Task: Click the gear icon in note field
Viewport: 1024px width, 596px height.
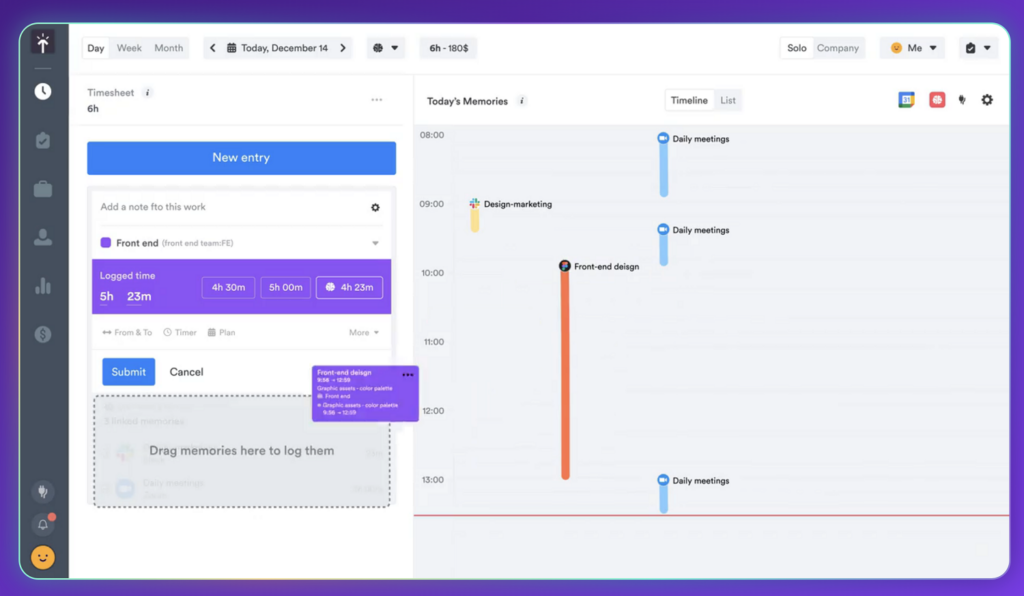Action: (x=375, y=208)
